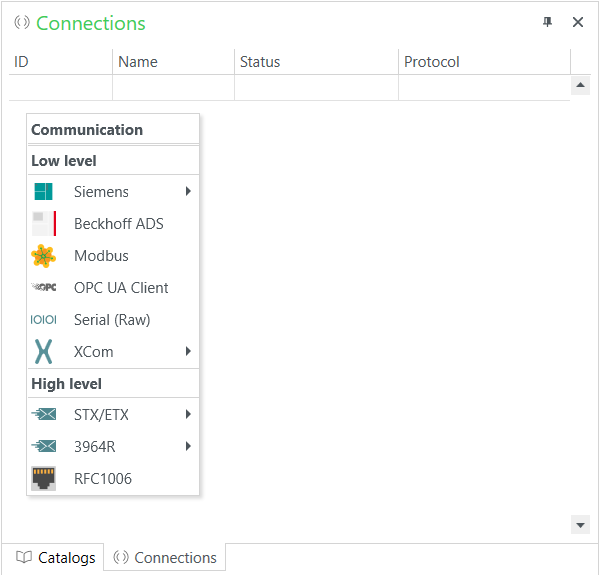Expand the XCom submenu arrow
Viewport: 600px width, 575px height.
[x=188, y=351]
